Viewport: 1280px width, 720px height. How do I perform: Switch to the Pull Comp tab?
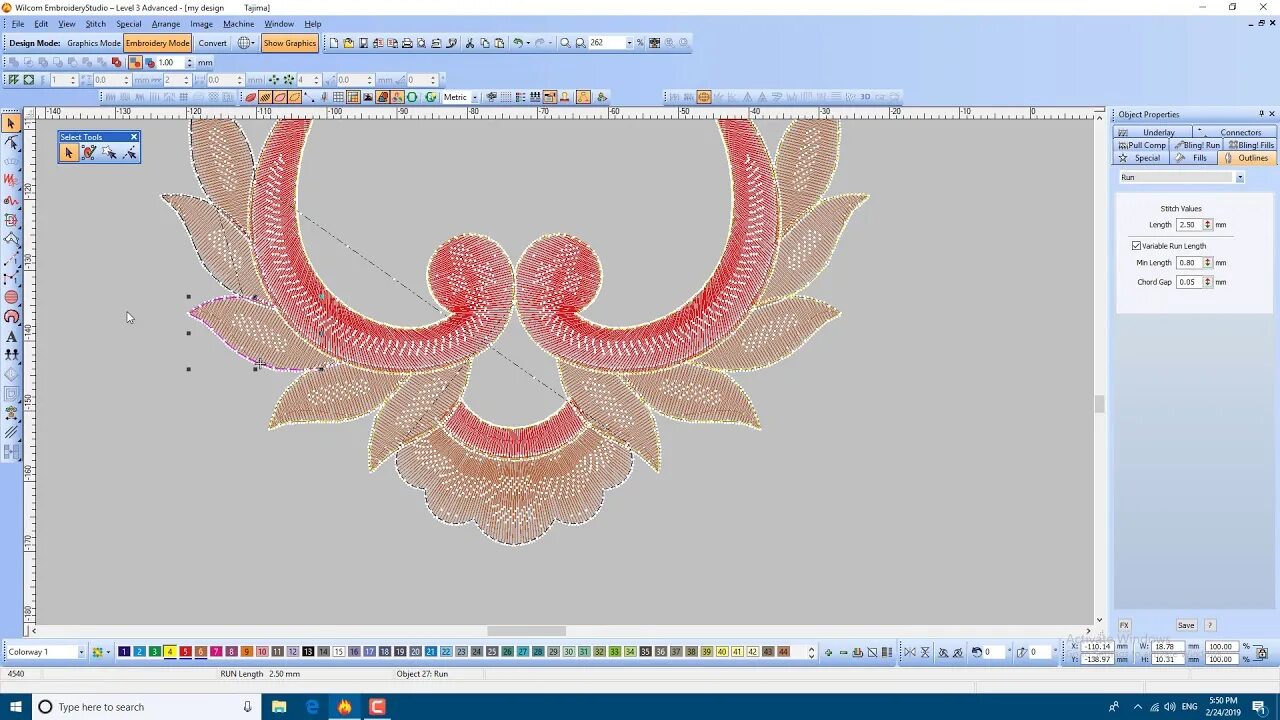1142,145
